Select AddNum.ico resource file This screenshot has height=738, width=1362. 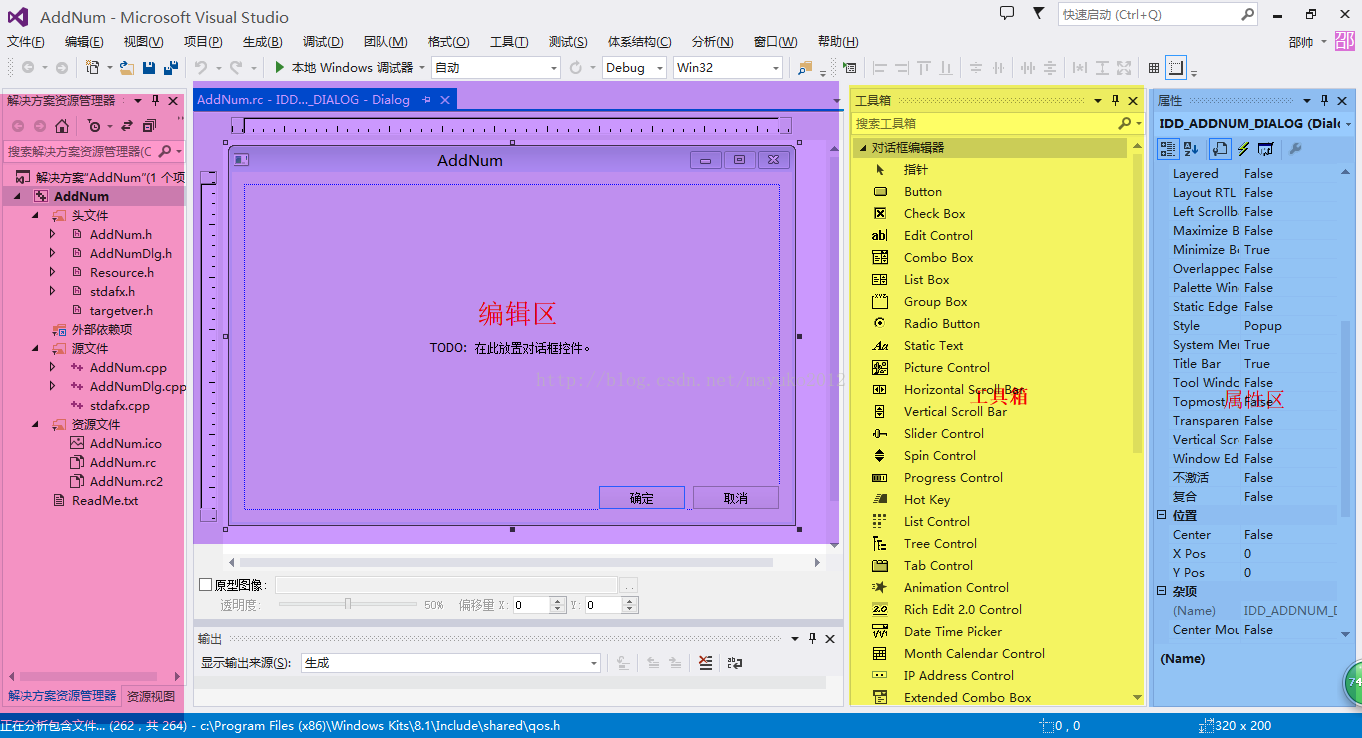point(125,443)
